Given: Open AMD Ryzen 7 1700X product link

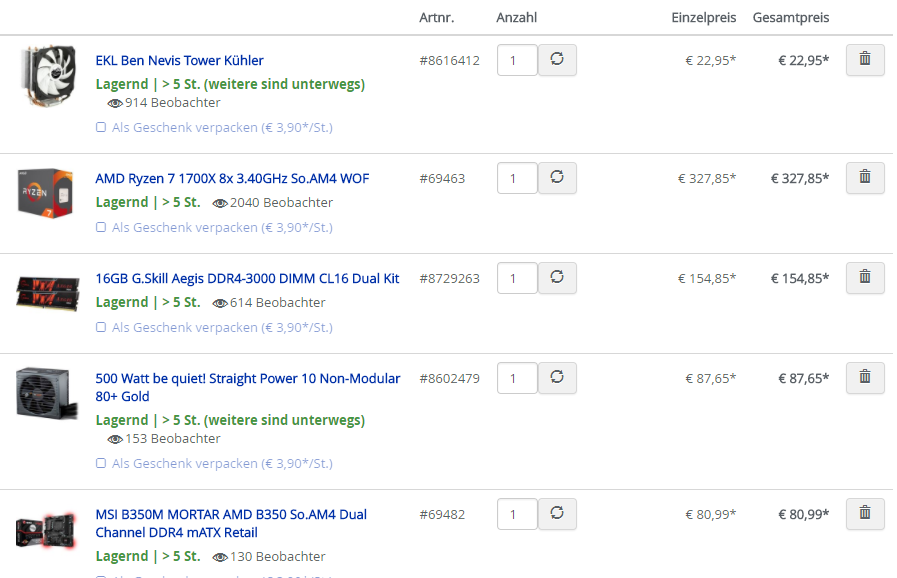Looking at the screenshot, I should [x=232, y=179].
